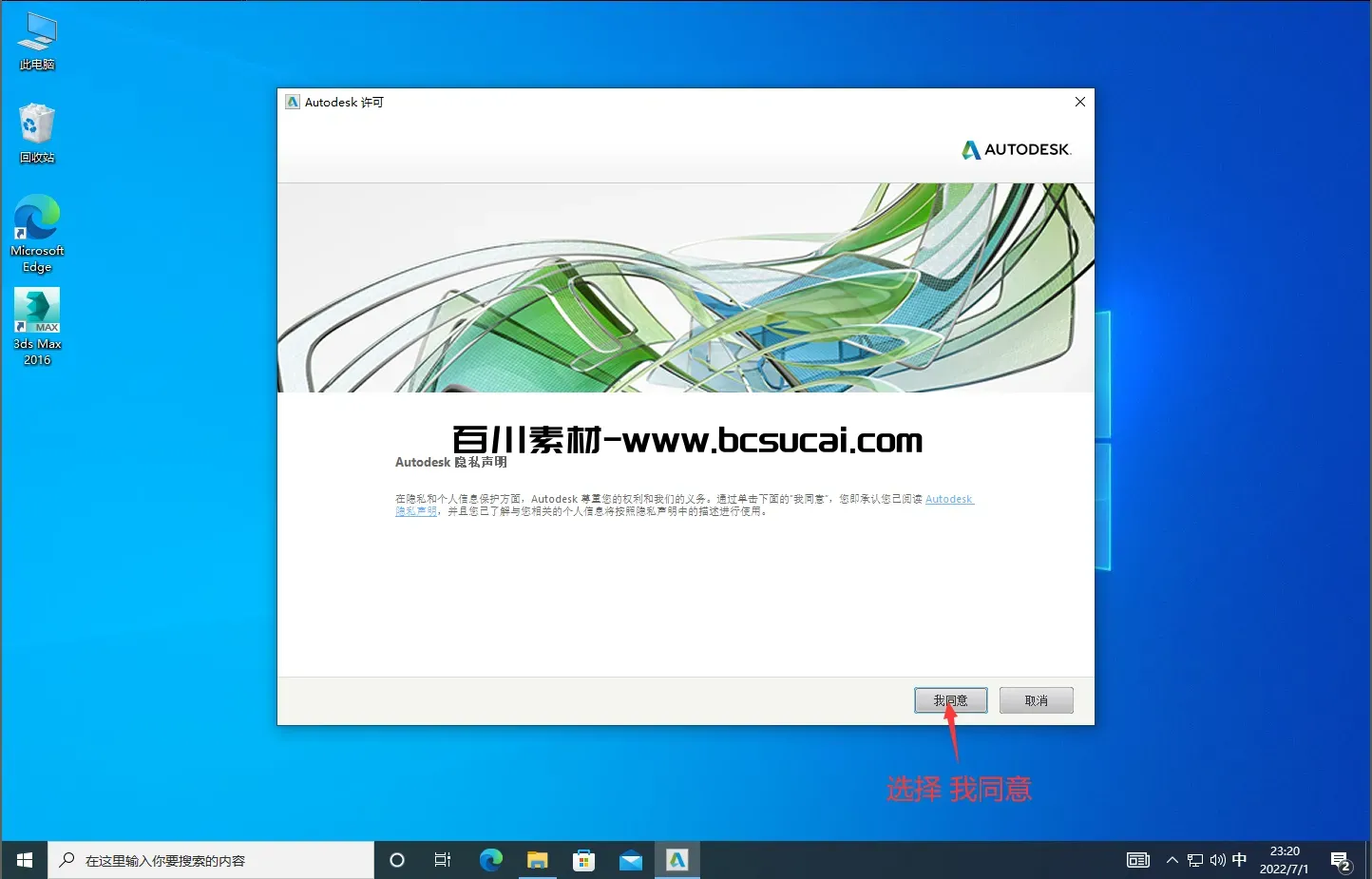The height and width of the screenshot is (879, 1372).
Task: Click the taskbar search input box
Action: point(211,860)
